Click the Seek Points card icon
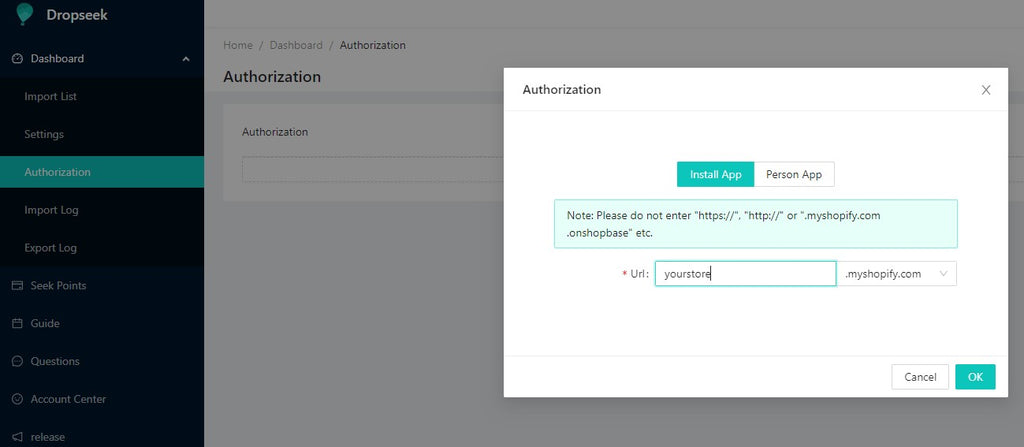Image resolution: width=1024 pixels, height=447 pixels. [x=17, y=286]
